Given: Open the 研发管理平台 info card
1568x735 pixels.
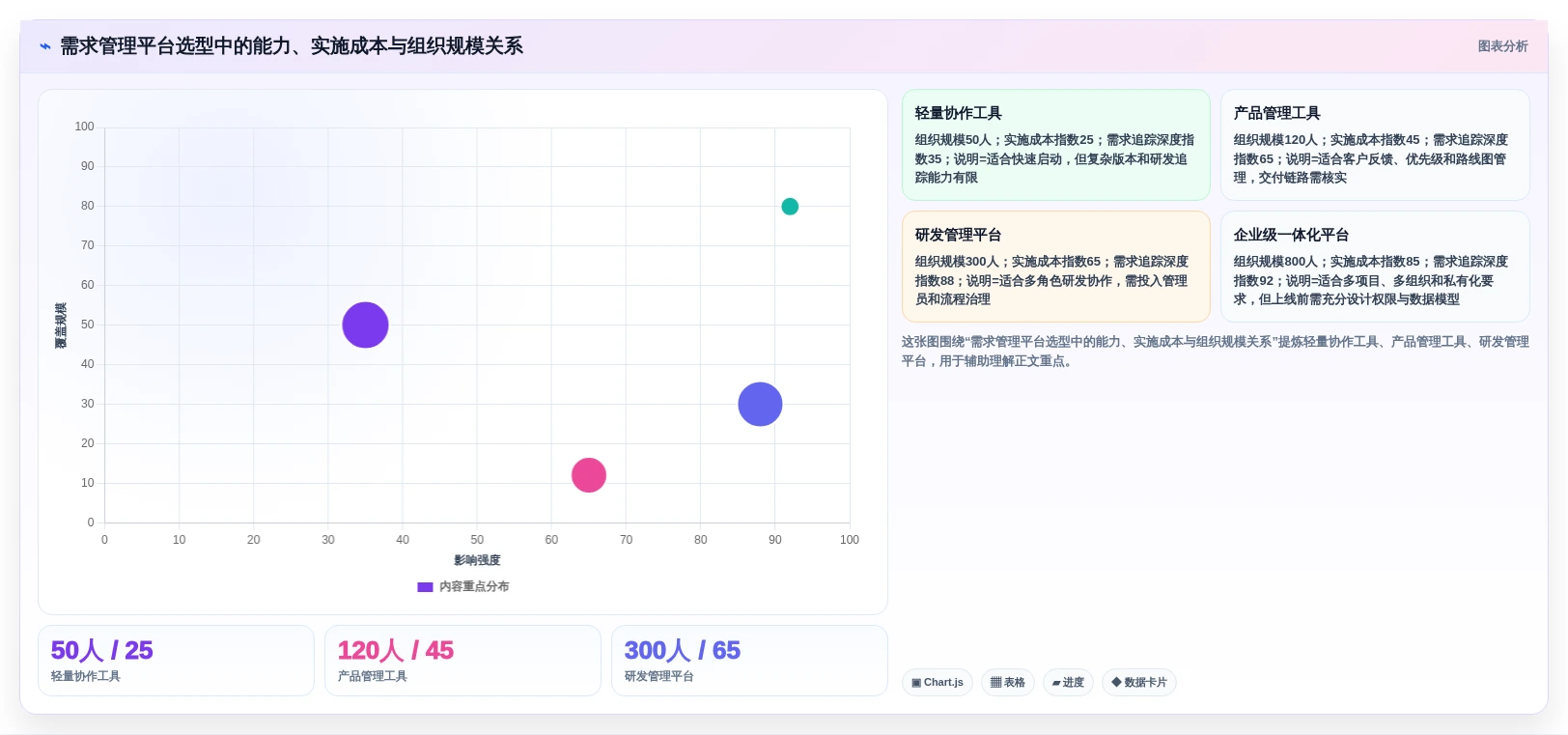Looking at the screenshot, I should click(x=1055, y=267).
